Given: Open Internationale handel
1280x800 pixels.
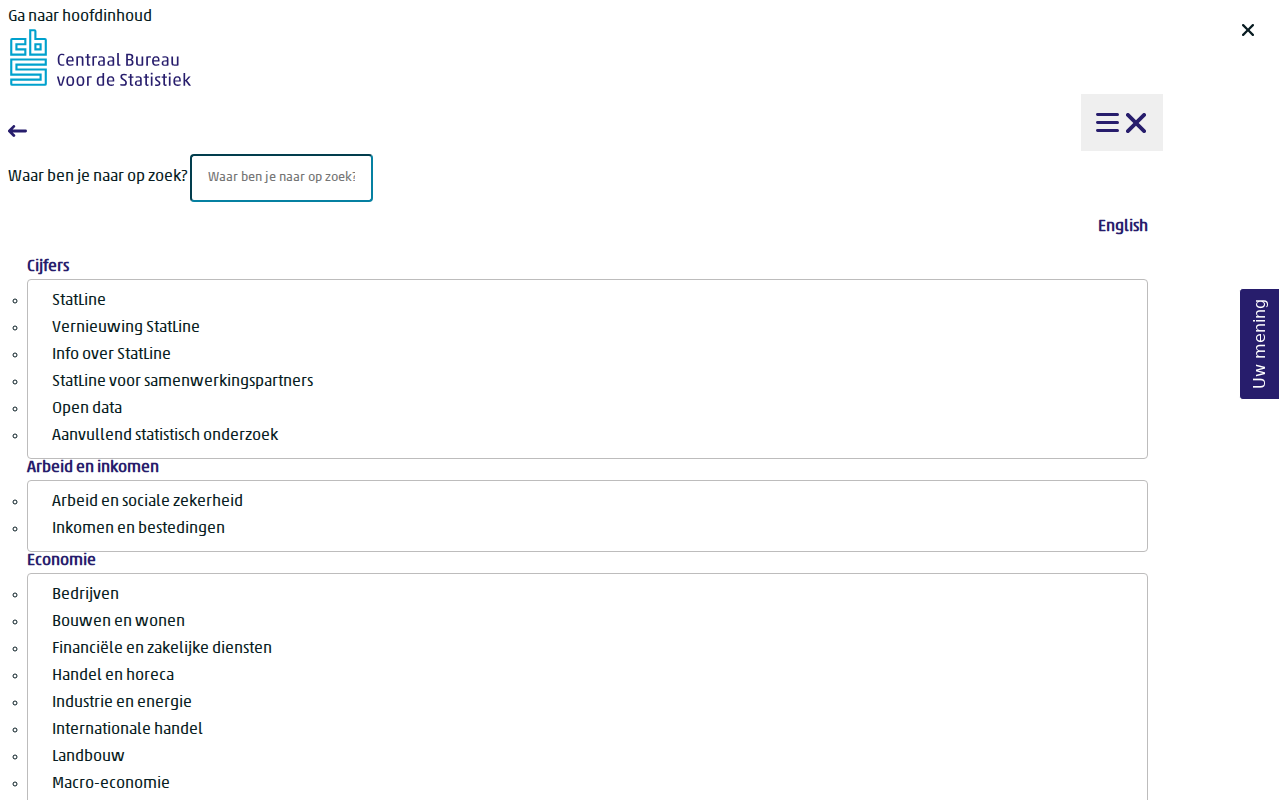Looking at the screenshot, I should click(x=127, y=728).
